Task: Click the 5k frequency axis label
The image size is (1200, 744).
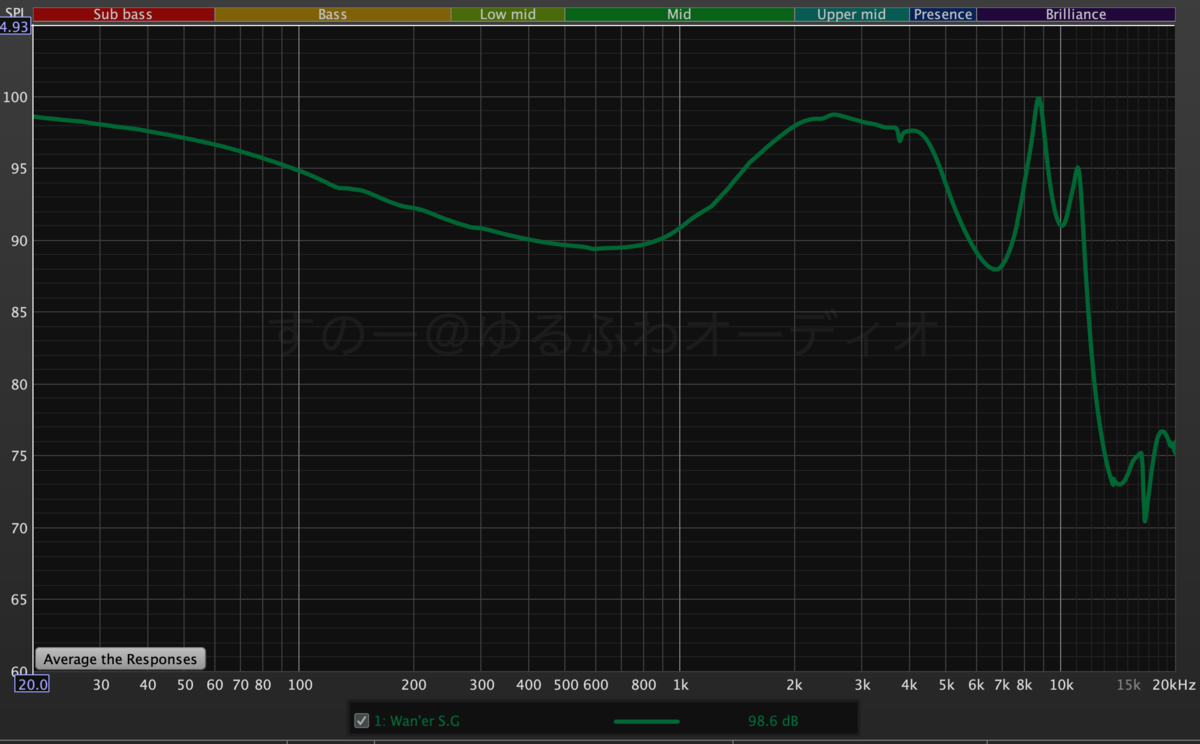Action: pos(946,685)
